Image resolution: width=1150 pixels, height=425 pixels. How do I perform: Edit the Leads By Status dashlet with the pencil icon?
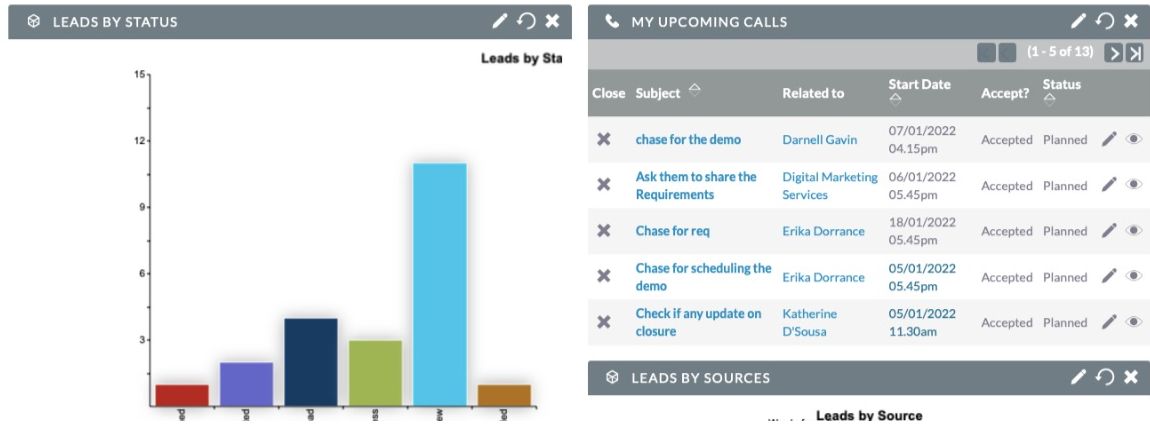click(x=499, y=21)
